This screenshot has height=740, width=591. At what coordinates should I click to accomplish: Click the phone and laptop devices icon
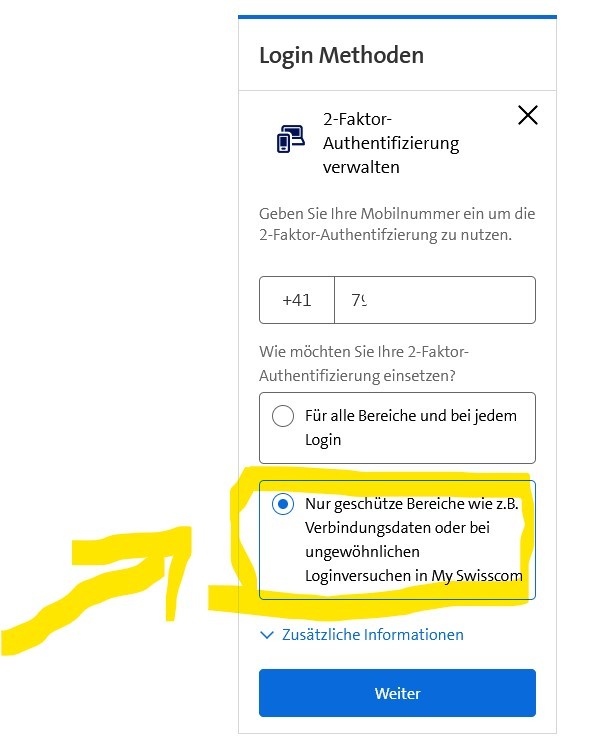pyautogui.click(x=290, y=139)
